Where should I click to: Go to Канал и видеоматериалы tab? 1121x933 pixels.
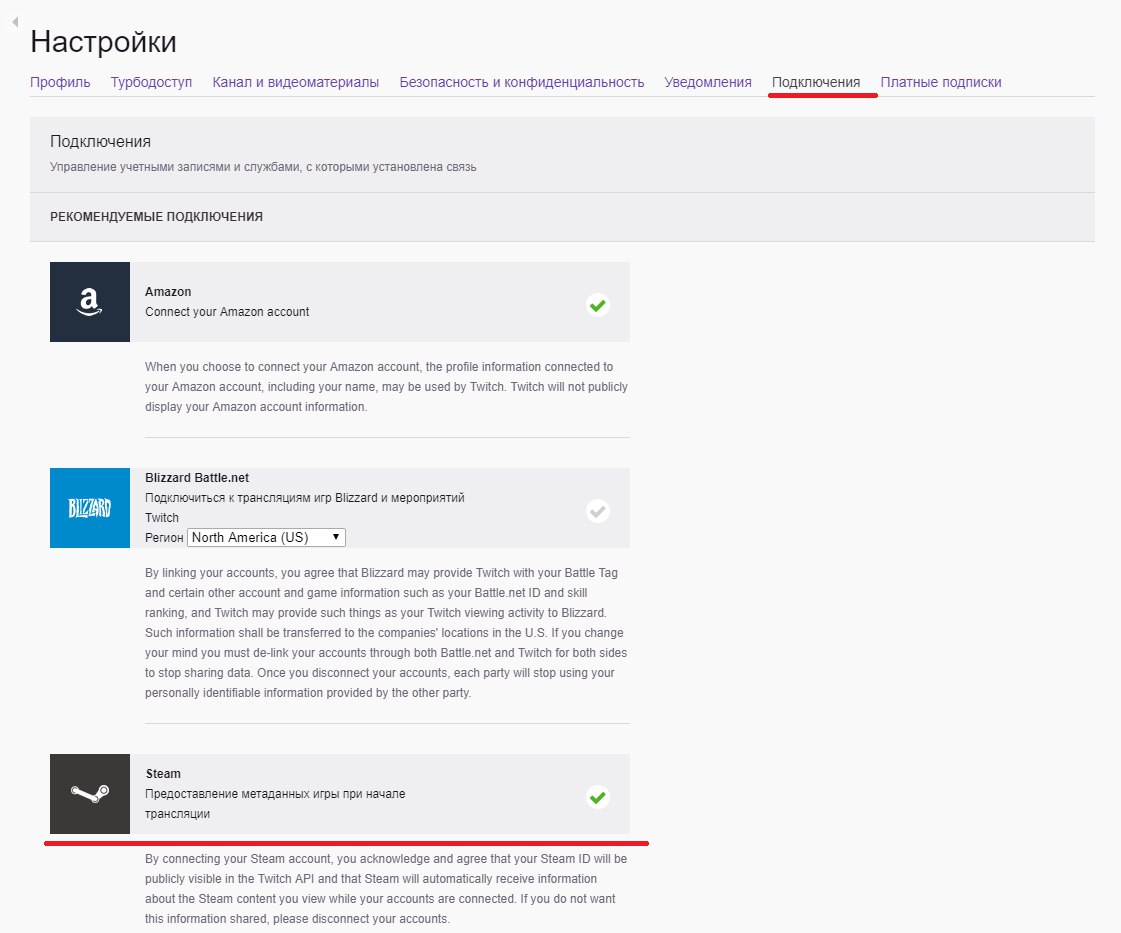295,82
